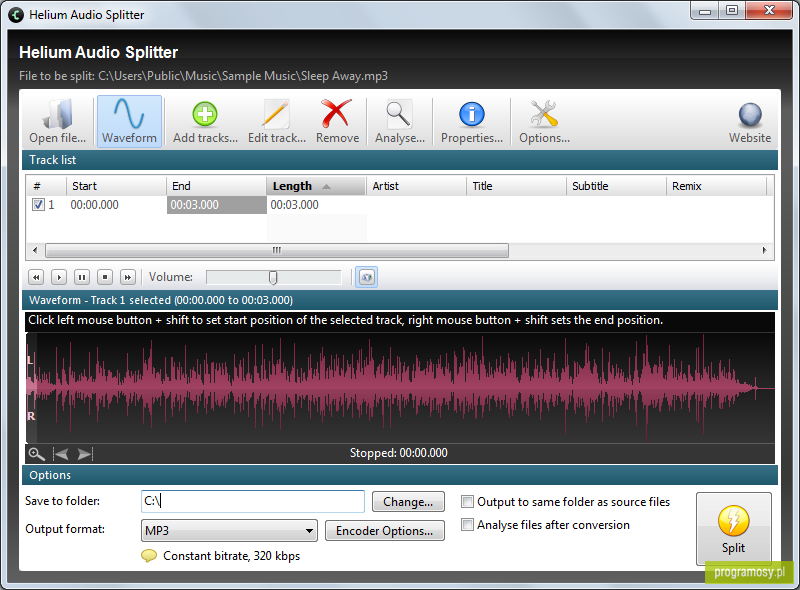Sort by the End column header
Screen dimensions: 800x590
click(x=216, y=186)
